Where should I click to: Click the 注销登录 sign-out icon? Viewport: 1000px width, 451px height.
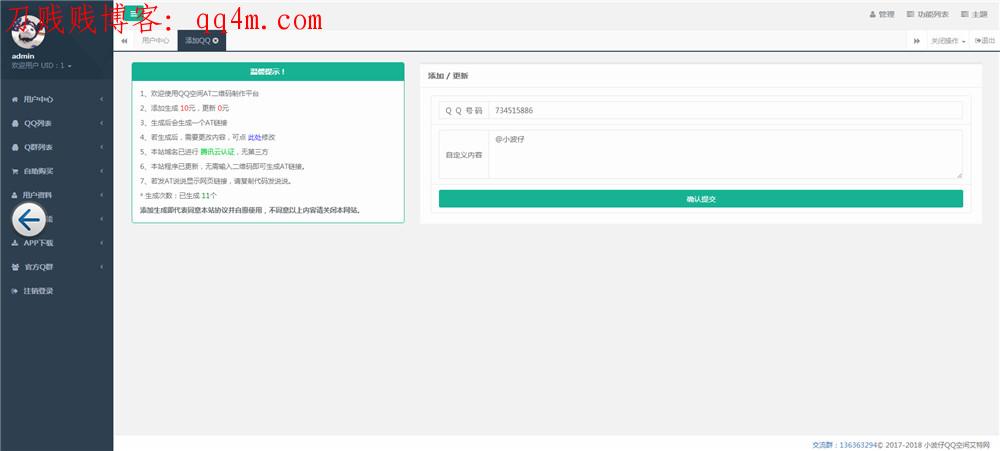pyautogui.click(x=15, y=291)
